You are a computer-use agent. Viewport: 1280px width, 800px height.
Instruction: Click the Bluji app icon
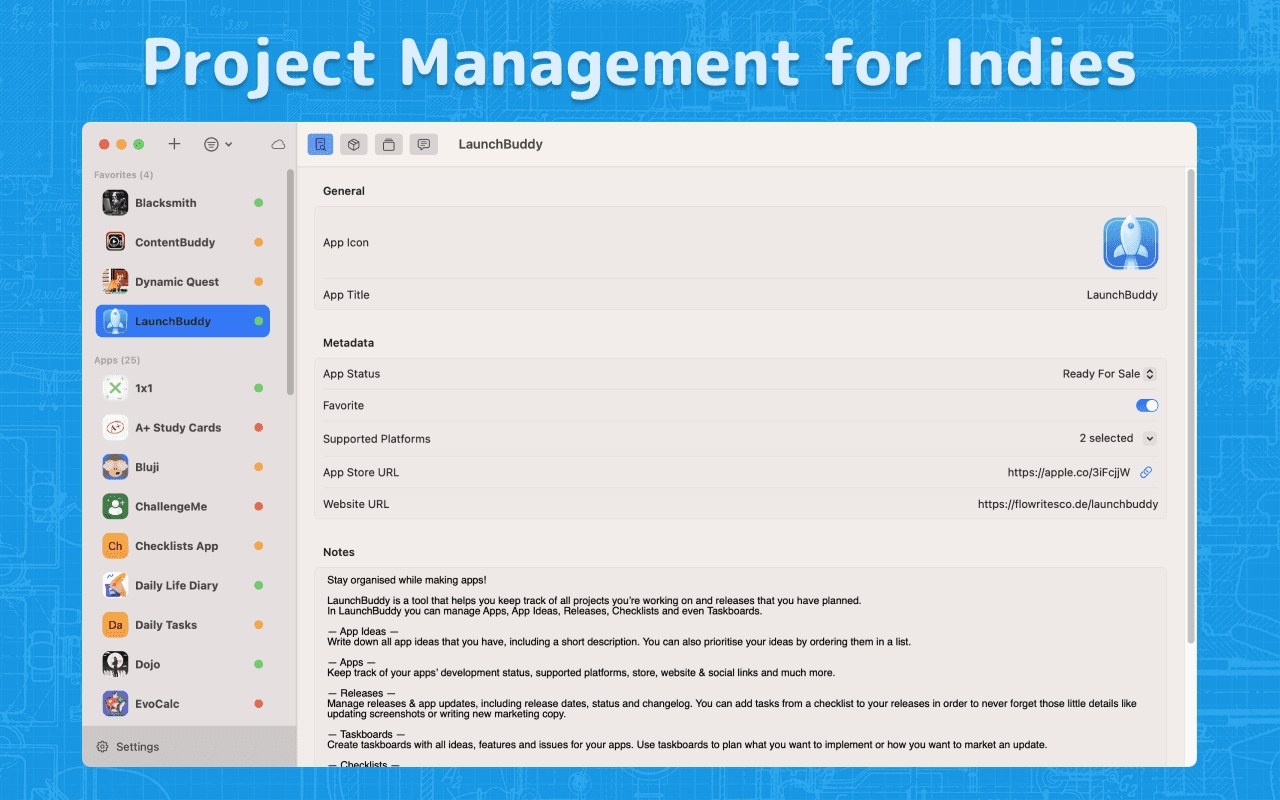click(x=115, y=467)
